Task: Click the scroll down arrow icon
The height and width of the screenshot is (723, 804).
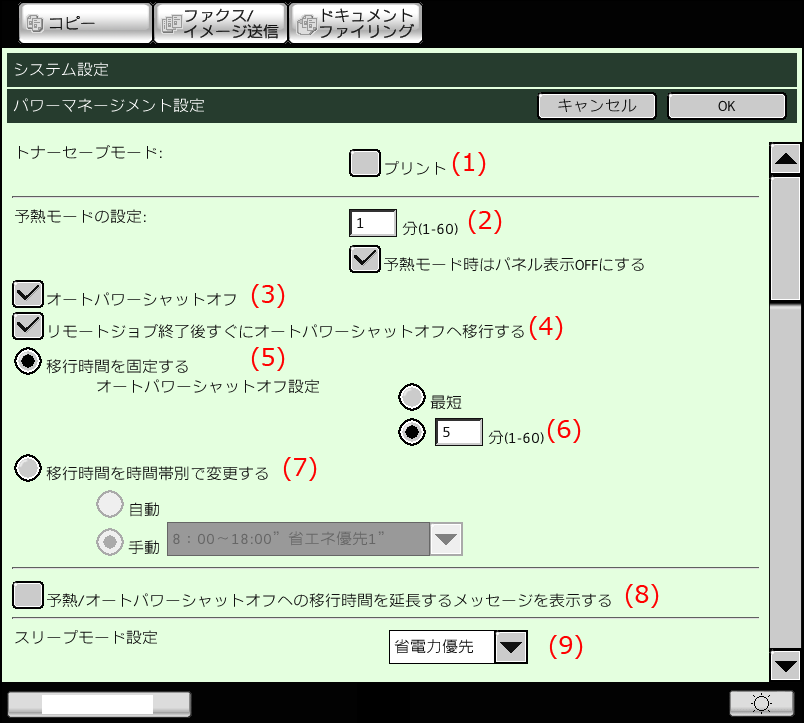Action: click(x=785, y=663)
